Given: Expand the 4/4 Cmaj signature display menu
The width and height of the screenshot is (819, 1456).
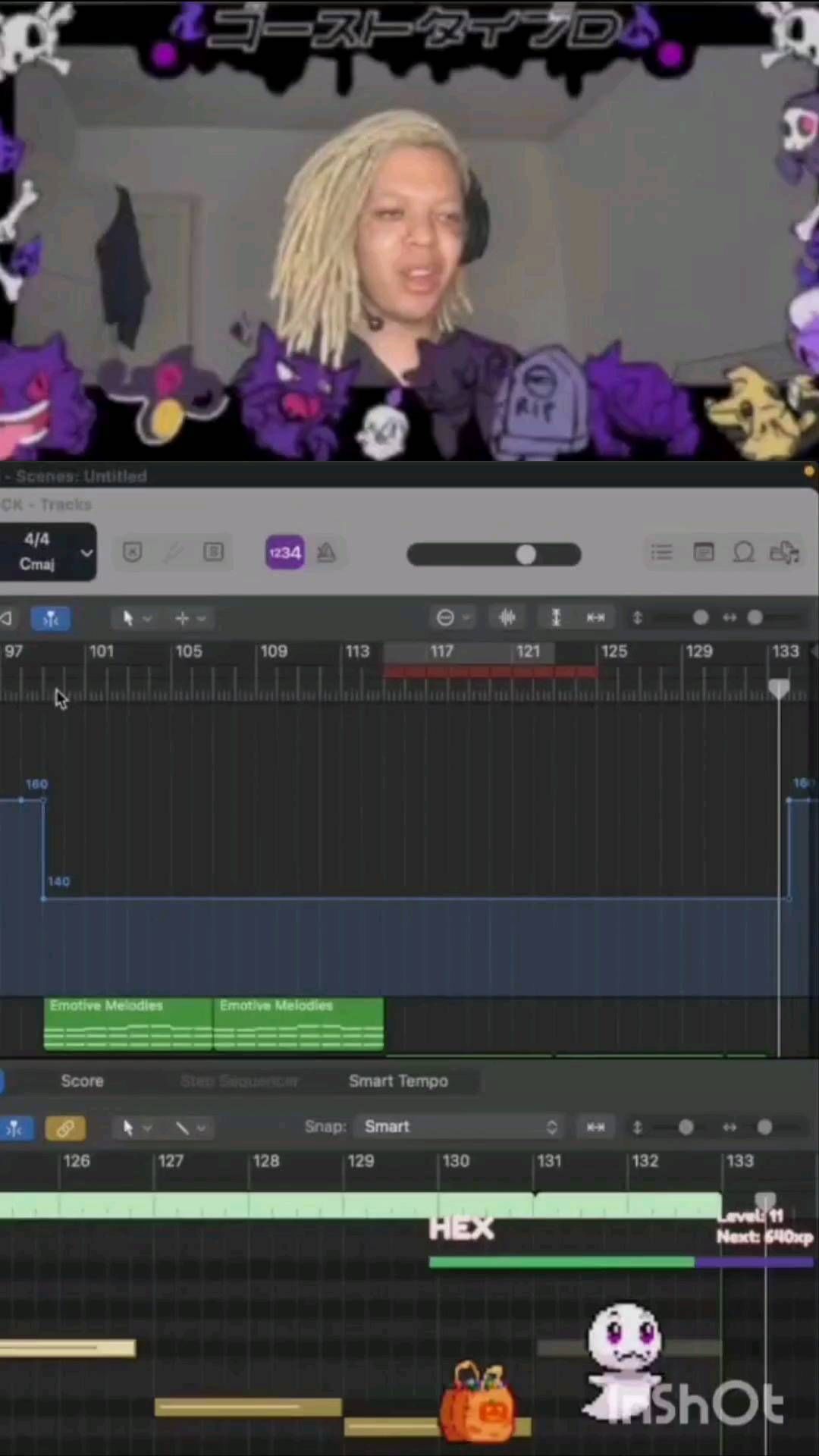Looking at the screenshot, I should coord(86,552).
